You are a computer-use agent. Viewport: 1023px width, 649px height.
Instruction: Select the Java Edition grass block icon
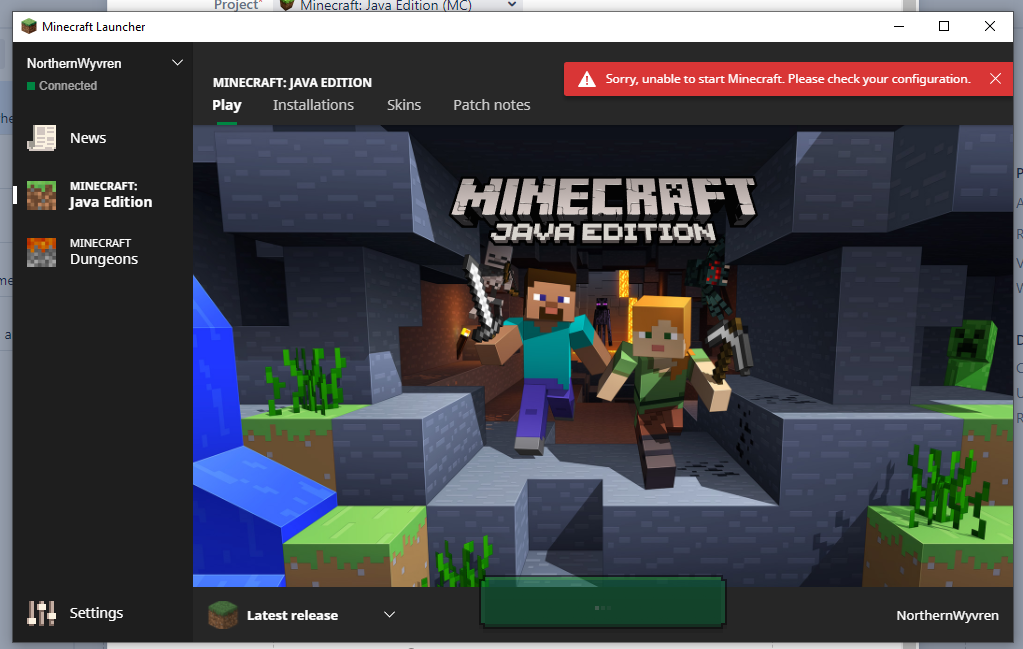(42, 194)
